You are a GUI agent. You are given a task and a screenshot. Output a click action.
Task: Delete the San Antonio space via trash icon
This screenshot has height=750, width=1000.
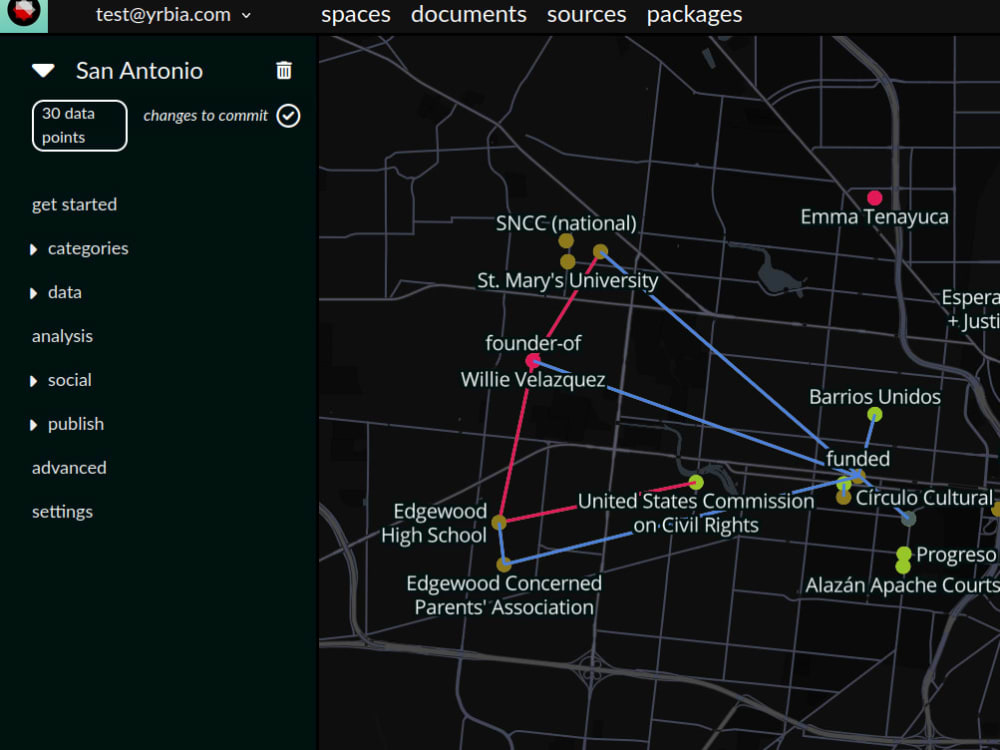click(x=284, y=70)
